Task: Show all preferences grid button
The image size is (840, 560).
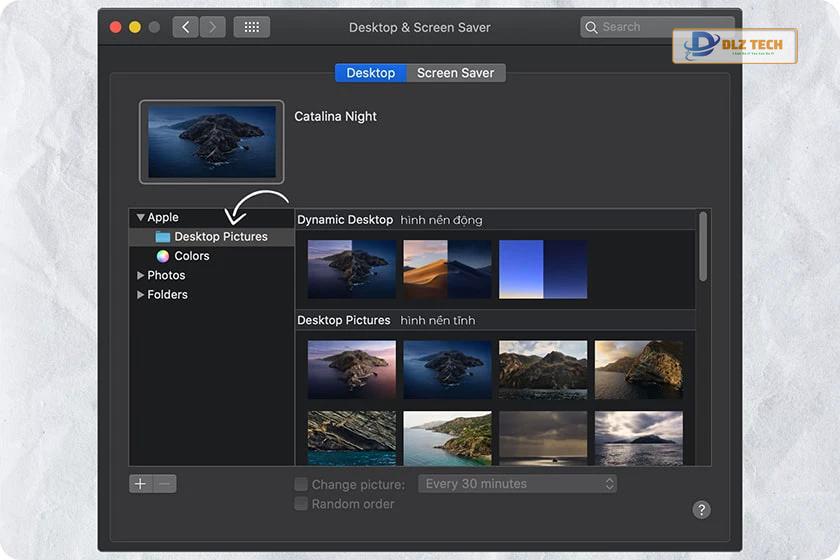Action: tap(252, 27)
